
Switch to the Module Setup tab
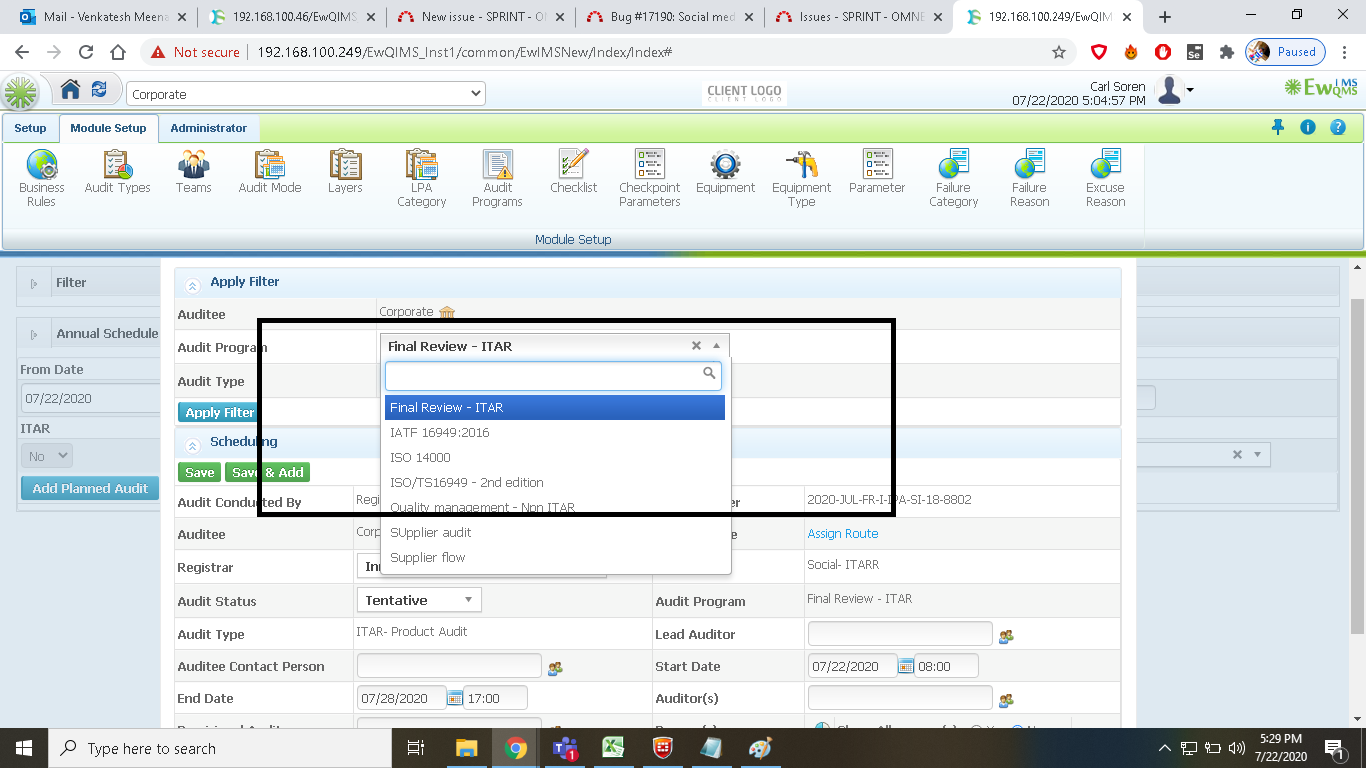click(108, 128)
